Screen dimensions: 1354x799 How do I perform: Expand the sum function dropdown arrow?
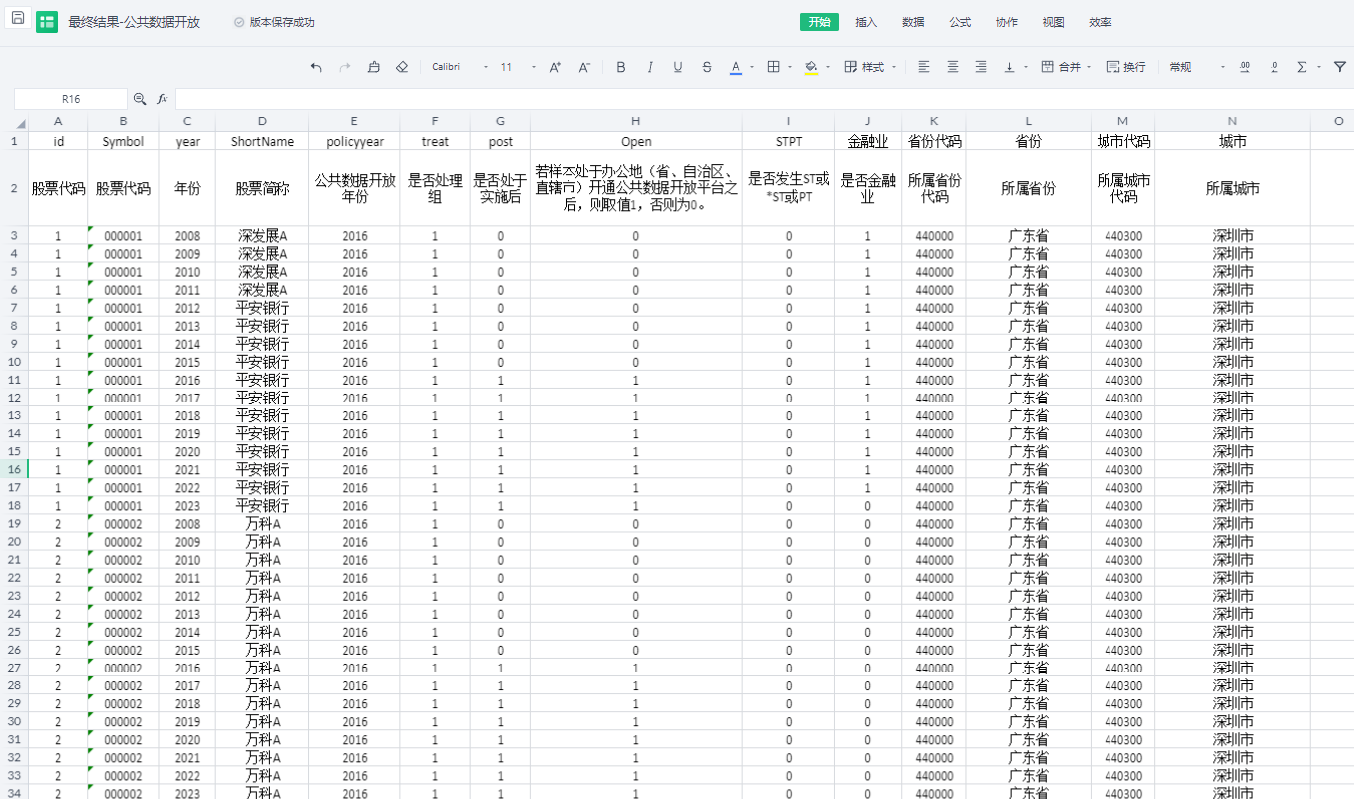pyautogui.click(x=1319, y=67)
